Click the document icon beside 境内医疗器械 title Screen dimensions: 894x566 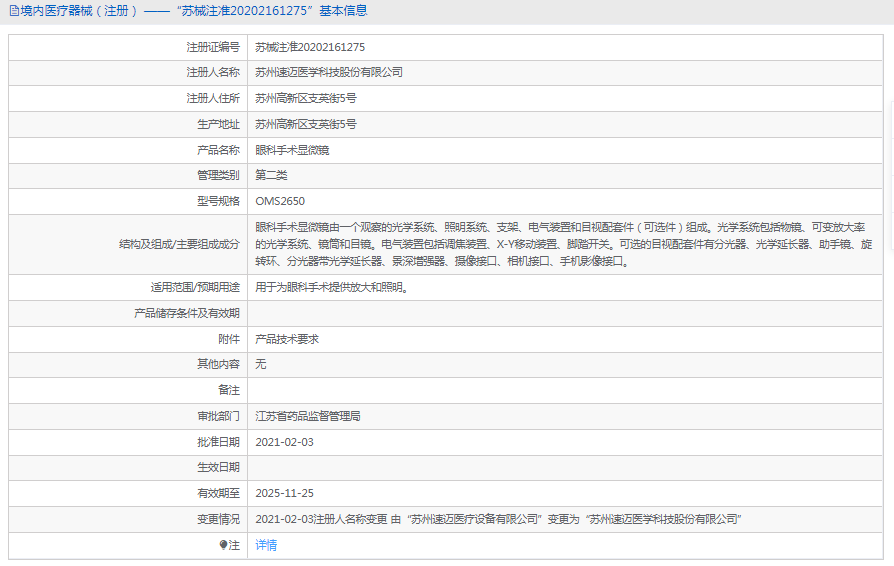coord(14,11)
